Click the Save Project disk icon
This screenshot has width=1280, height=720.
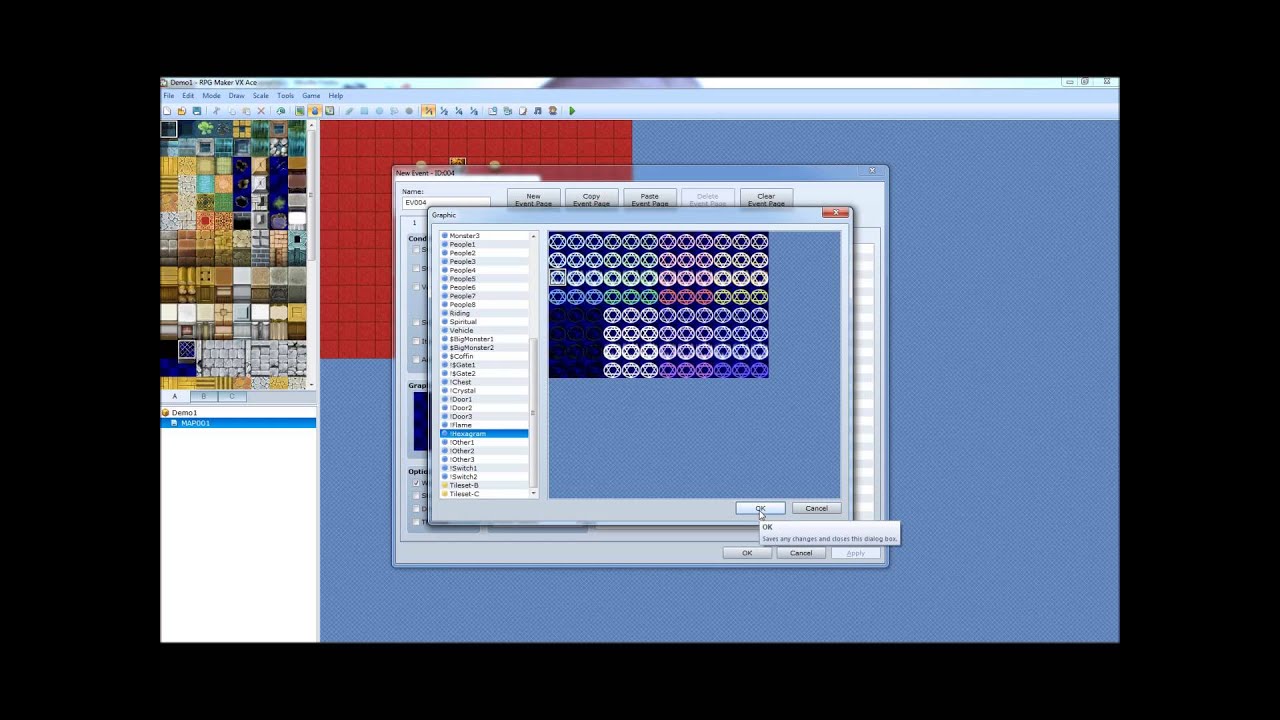[197, 111]
